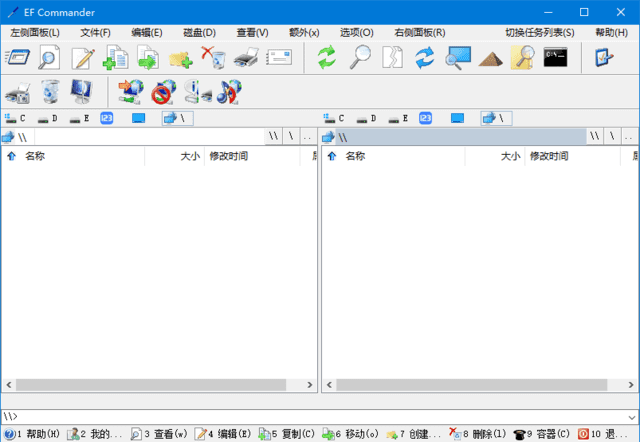Screen dimensions: 640x442
Task: Click the left panel \\ network root button
Action: 273,137
